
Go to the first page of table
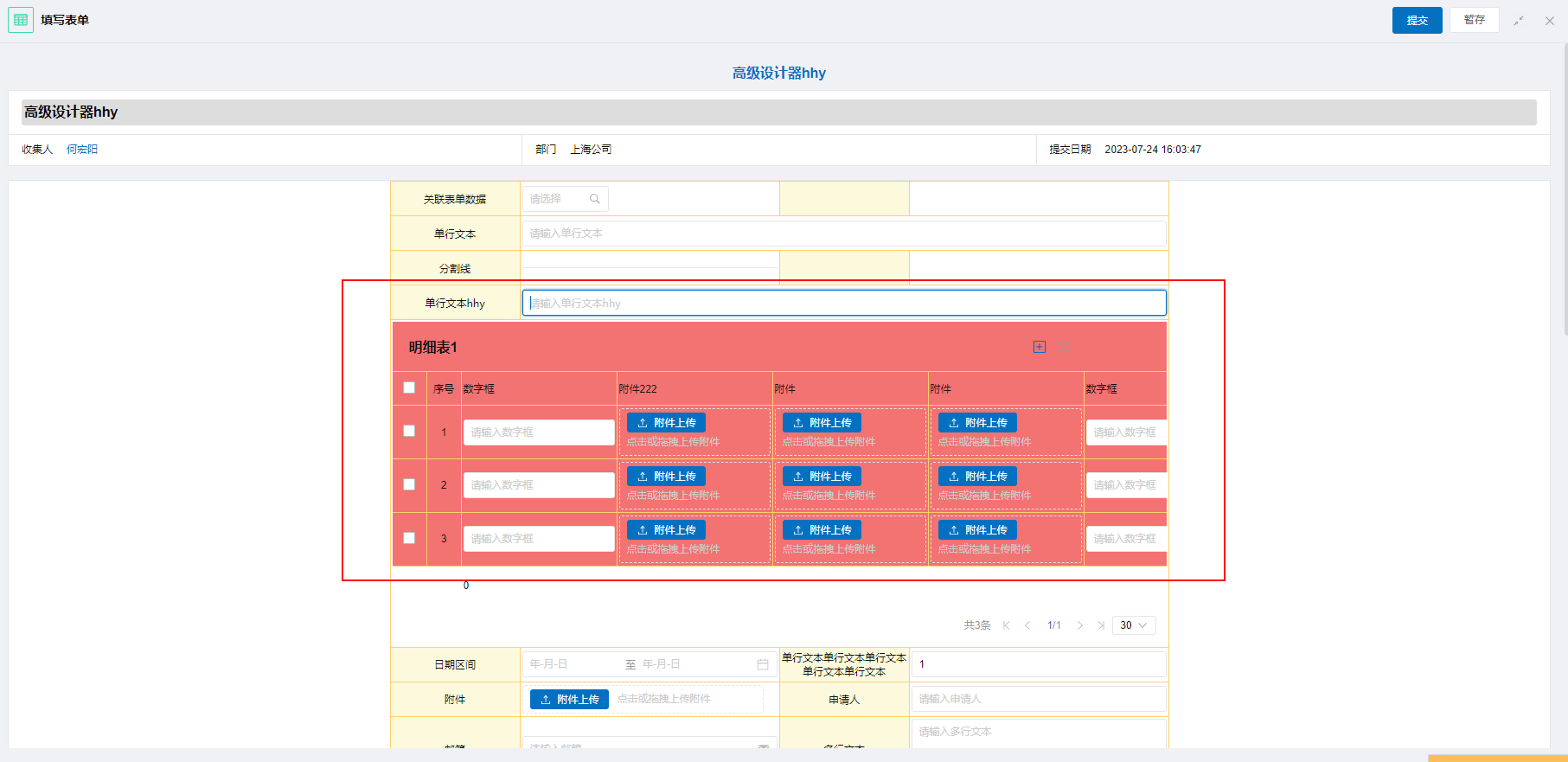click(1006, 625)
